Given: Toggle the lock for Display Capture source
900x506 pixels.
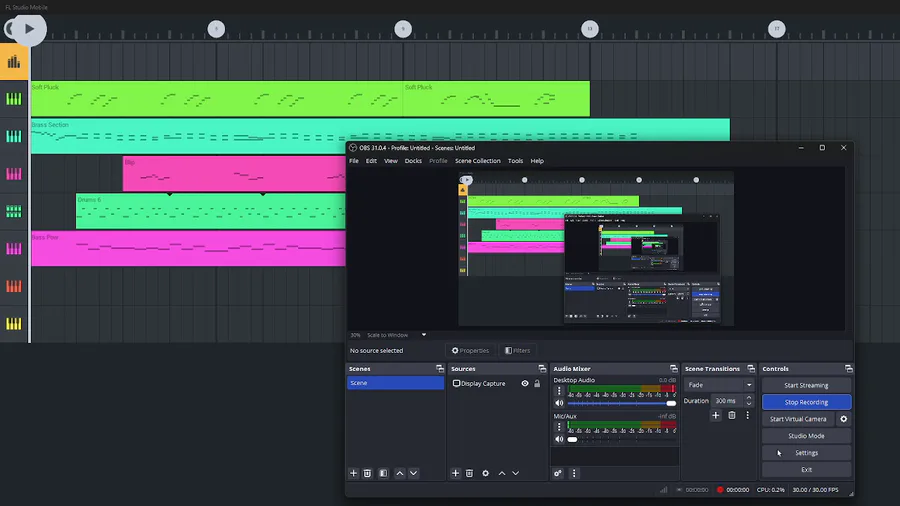Looking at the screenshot, I should point(537,383).
